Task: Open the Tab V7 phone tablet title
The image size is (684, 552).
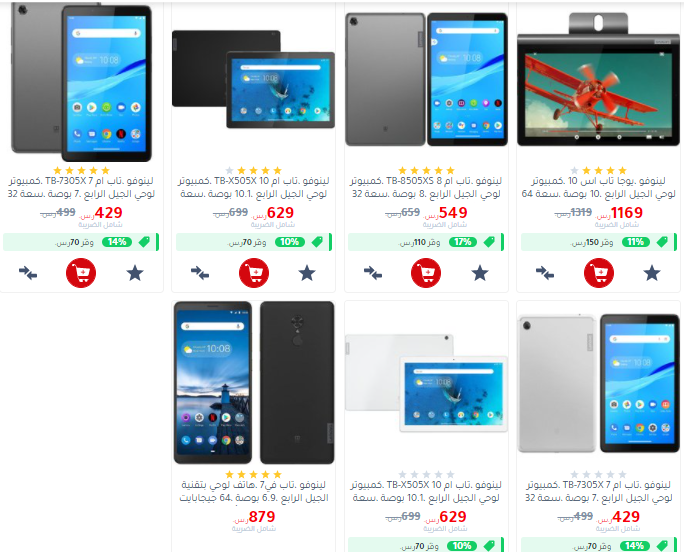Action: 254,491
